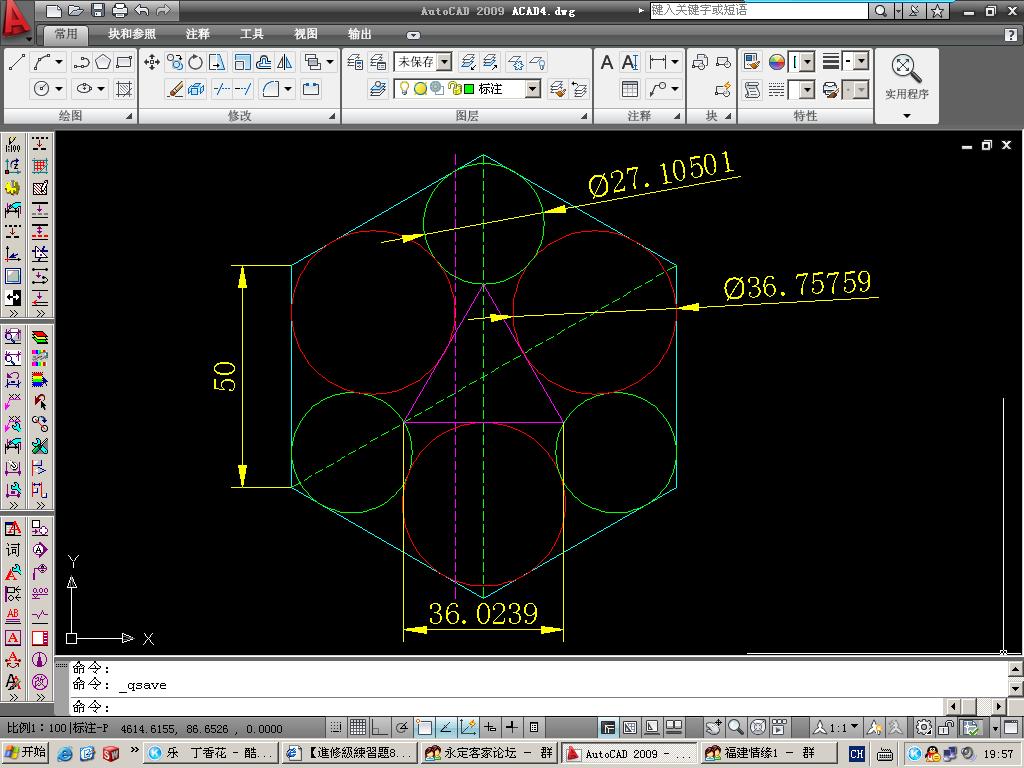Viewport: 1024px width, 768px height.
Task: Expand the linear dimension dropdown arrow
Action: point(675,62)
